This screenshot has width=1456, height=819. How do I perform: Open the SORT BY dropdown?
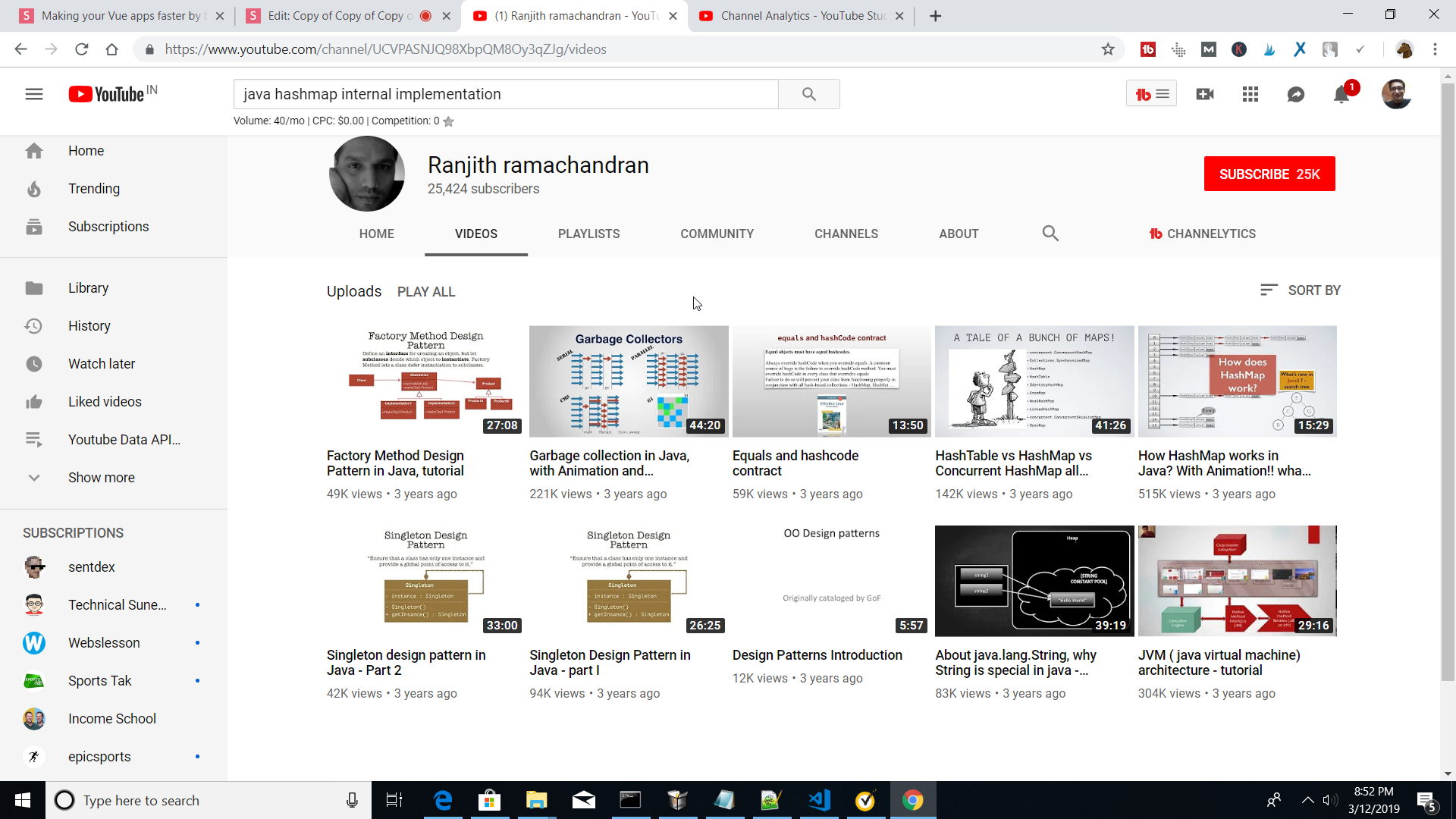[1300, 290]
